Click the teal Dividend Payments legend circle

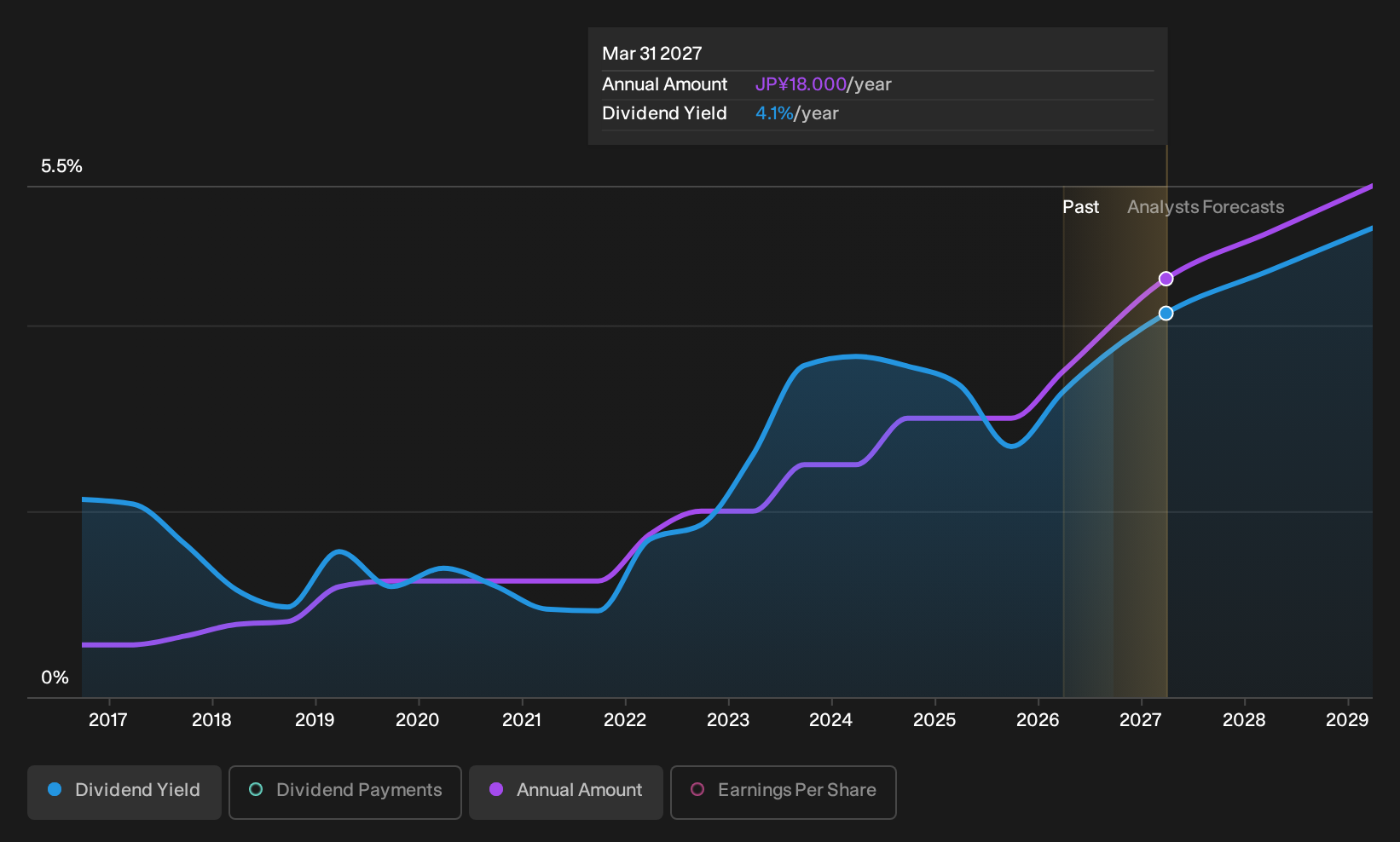click(256, 789)
